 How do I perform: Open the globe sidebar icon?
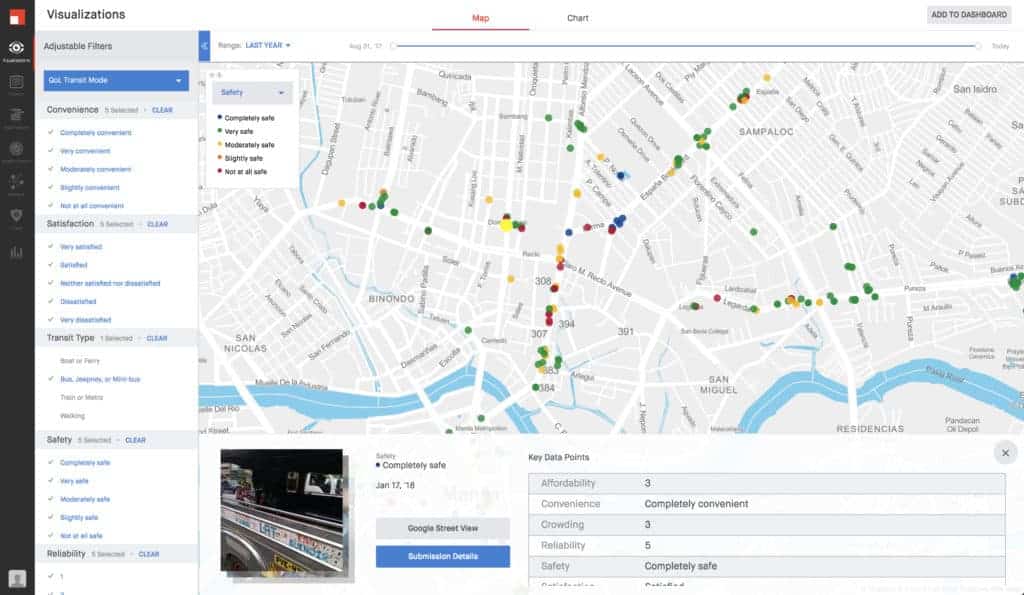click(x=16, y=149)
